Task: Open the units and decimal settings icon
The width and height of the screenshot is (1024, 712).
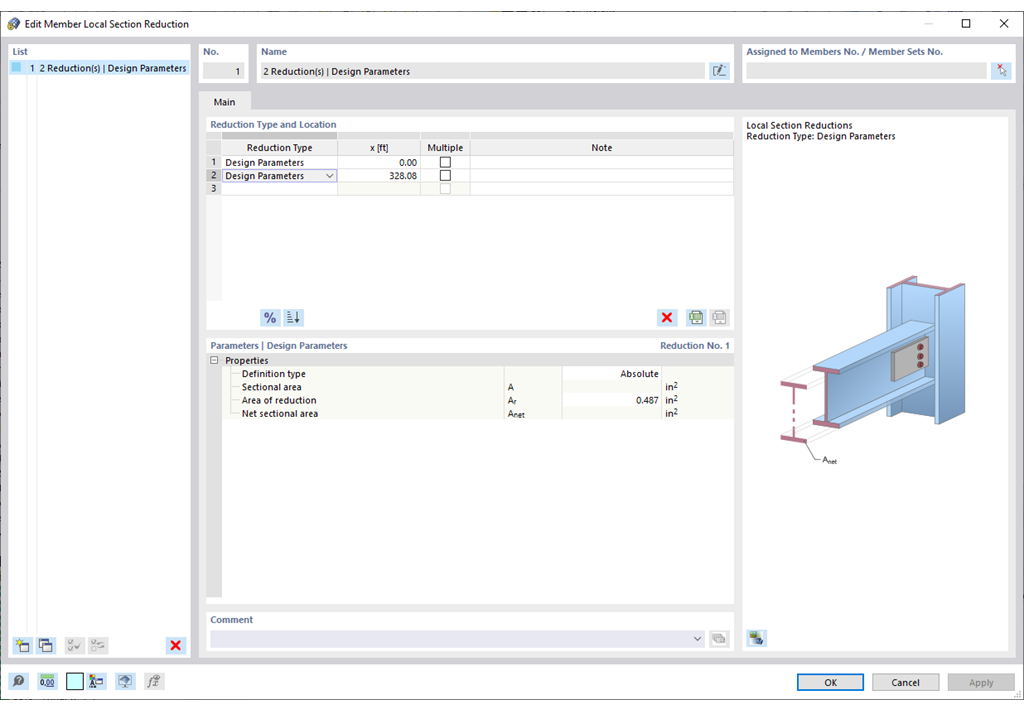Action: pos(96,681)
